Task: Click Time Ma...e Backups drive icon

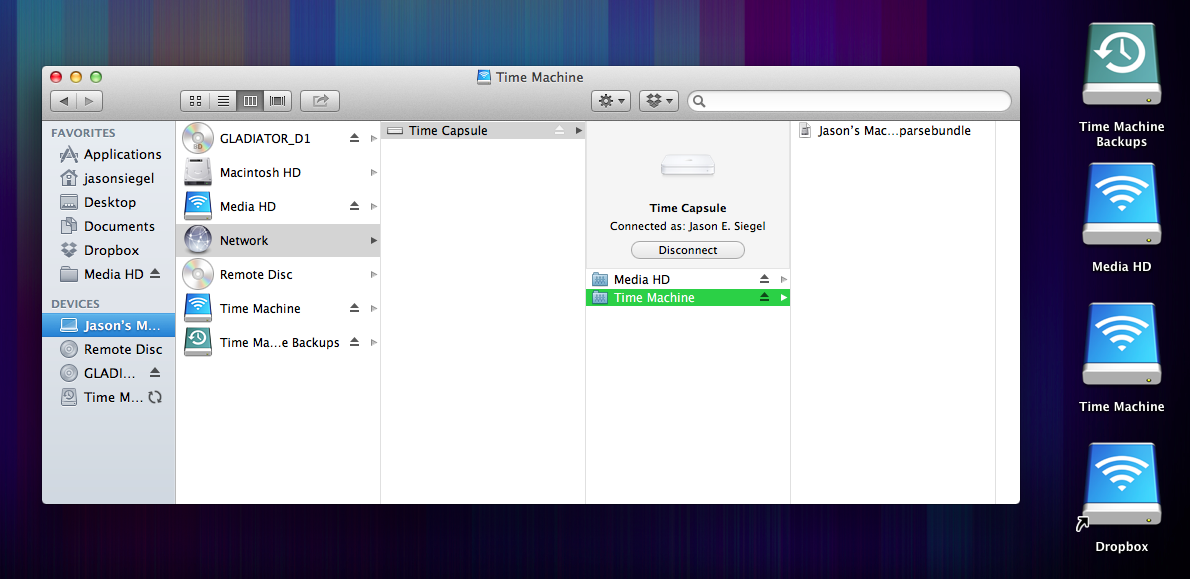Action: coord(197,342)
